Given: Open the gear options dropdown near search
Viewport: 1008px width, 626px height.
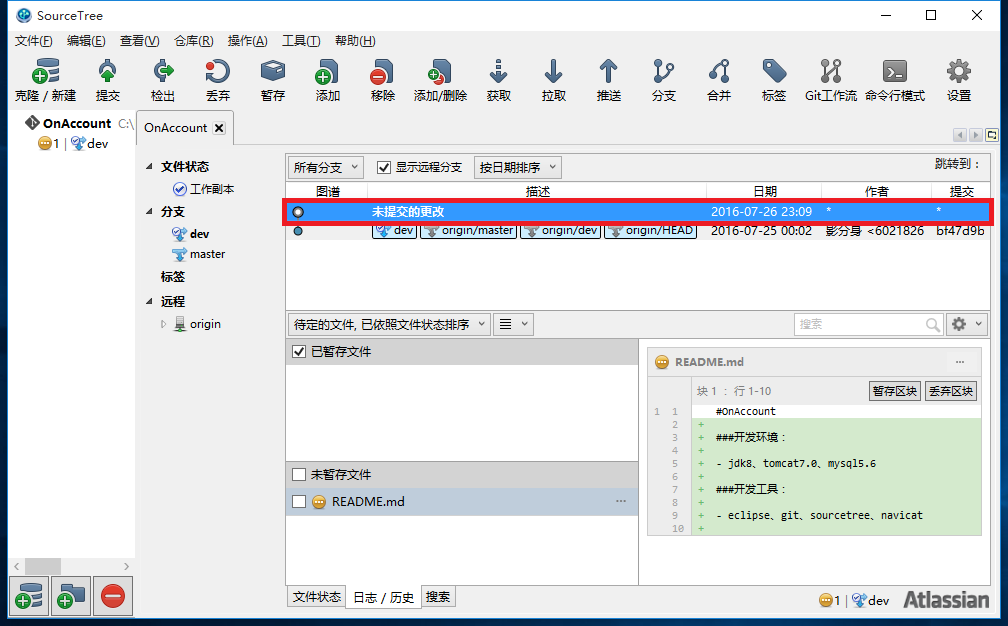Looking at the screenshot, I should tap(967, 325).
